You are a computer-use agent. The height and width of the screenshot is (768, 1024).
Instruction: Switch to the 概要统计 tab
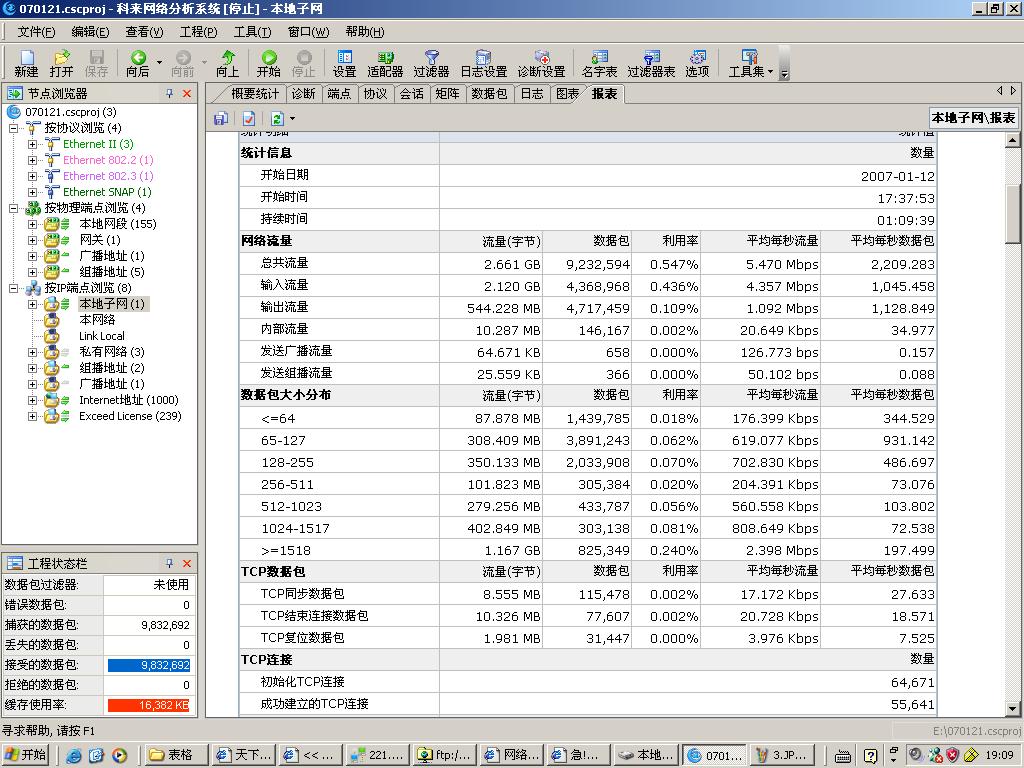[255, 93]
